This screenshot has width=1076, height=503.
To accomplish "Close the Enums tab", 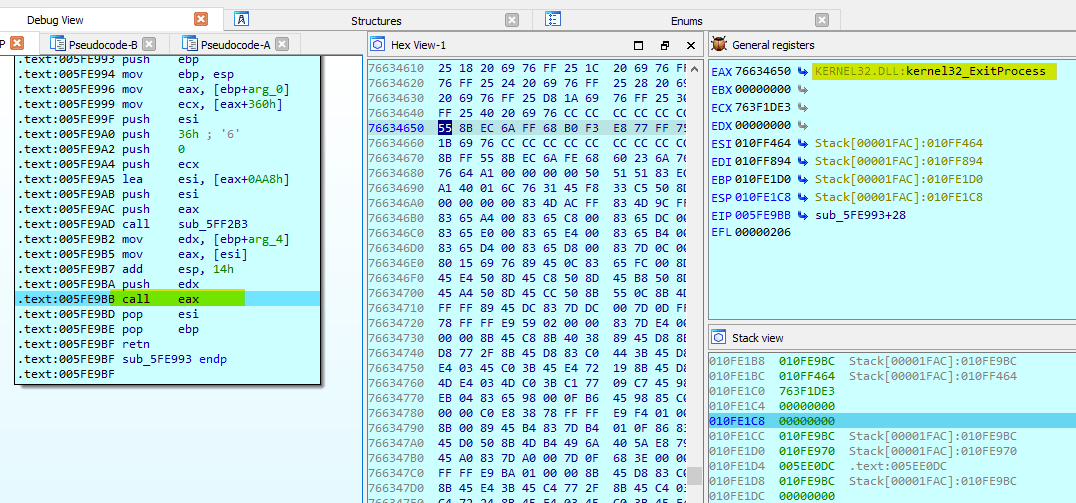I will click(x=822, y=20).
